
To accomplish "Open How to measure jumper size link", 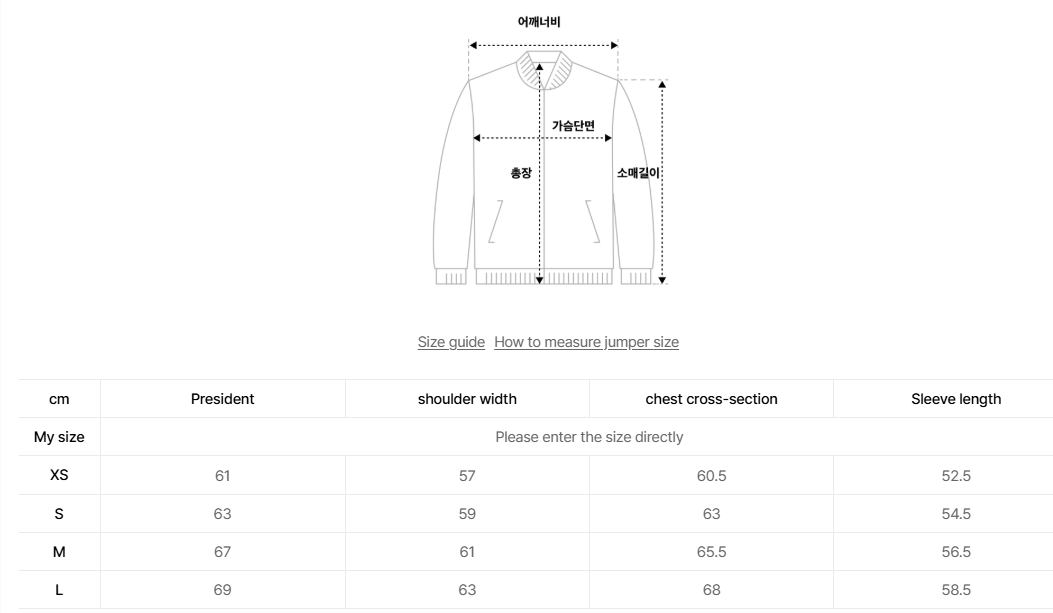I will click(x=586, y=342).
